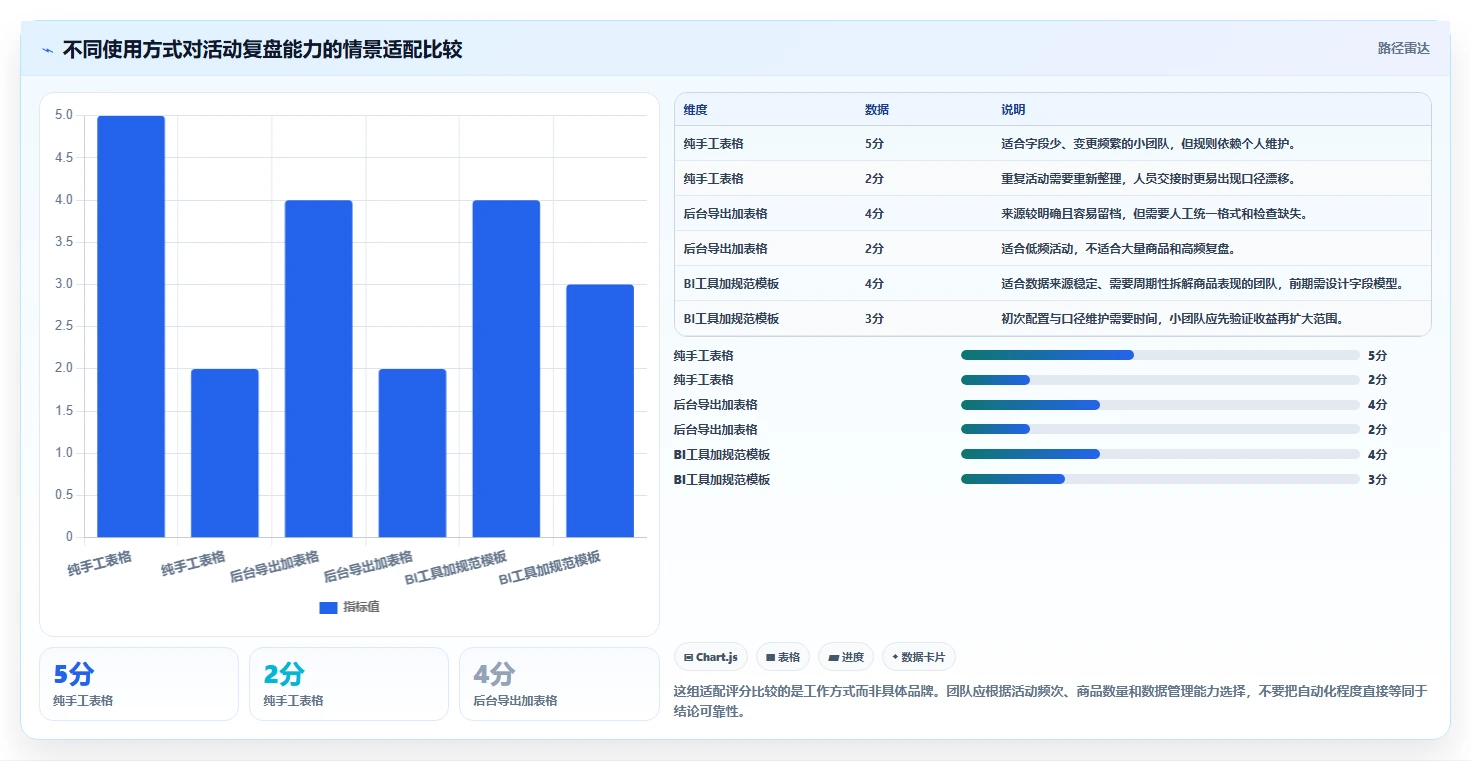Click the 数据 column header
The height and width of the screenshot is (761, 1471).
(877, 110)
